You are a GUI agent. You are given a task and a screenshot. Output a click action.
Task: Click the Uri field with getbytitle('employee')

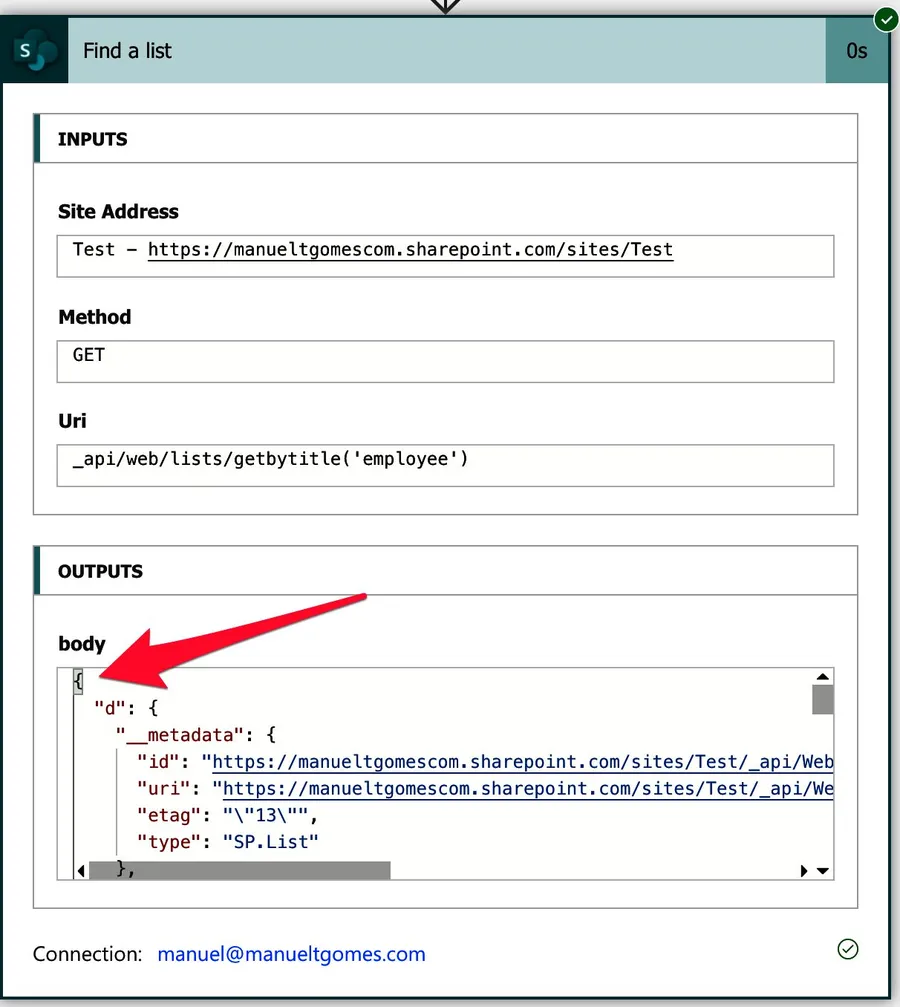click(445, 464)
